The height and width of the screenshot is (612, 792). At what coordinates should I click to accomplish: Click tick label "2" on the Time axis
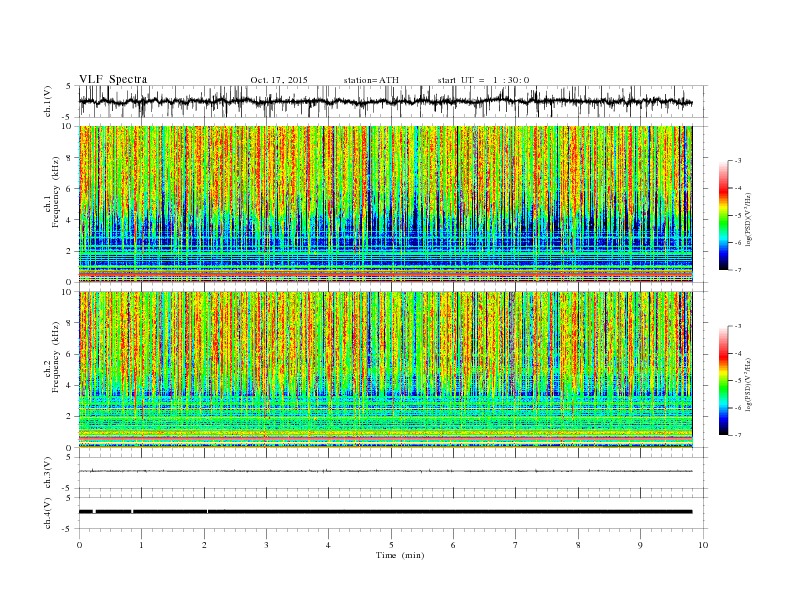[204, 545]
